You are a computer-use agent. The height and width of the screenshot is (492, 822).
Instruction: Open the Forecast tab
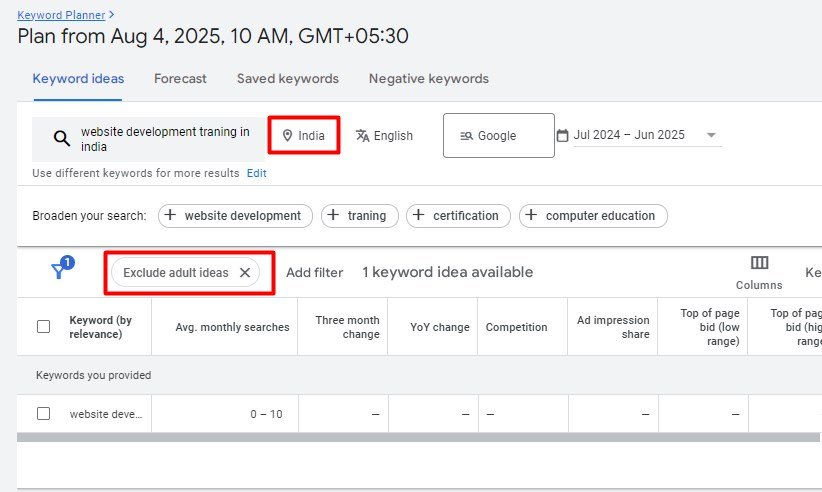[180, 79]
